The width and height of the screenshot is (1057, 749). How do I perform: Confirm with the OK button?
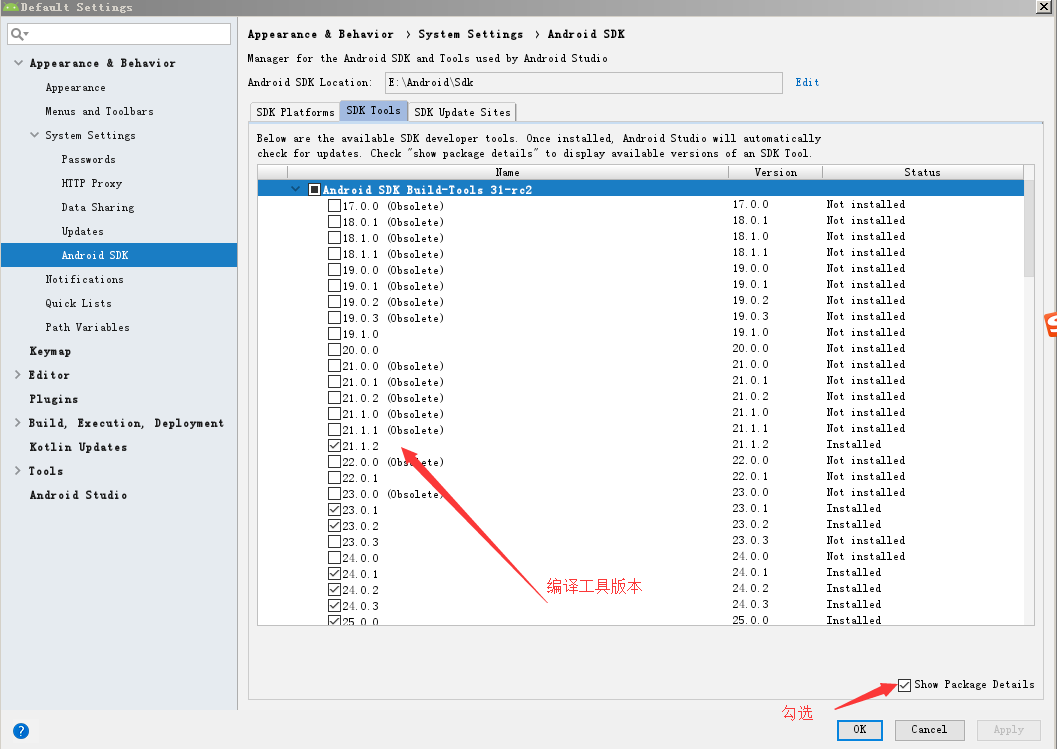[x=859, y=729]
